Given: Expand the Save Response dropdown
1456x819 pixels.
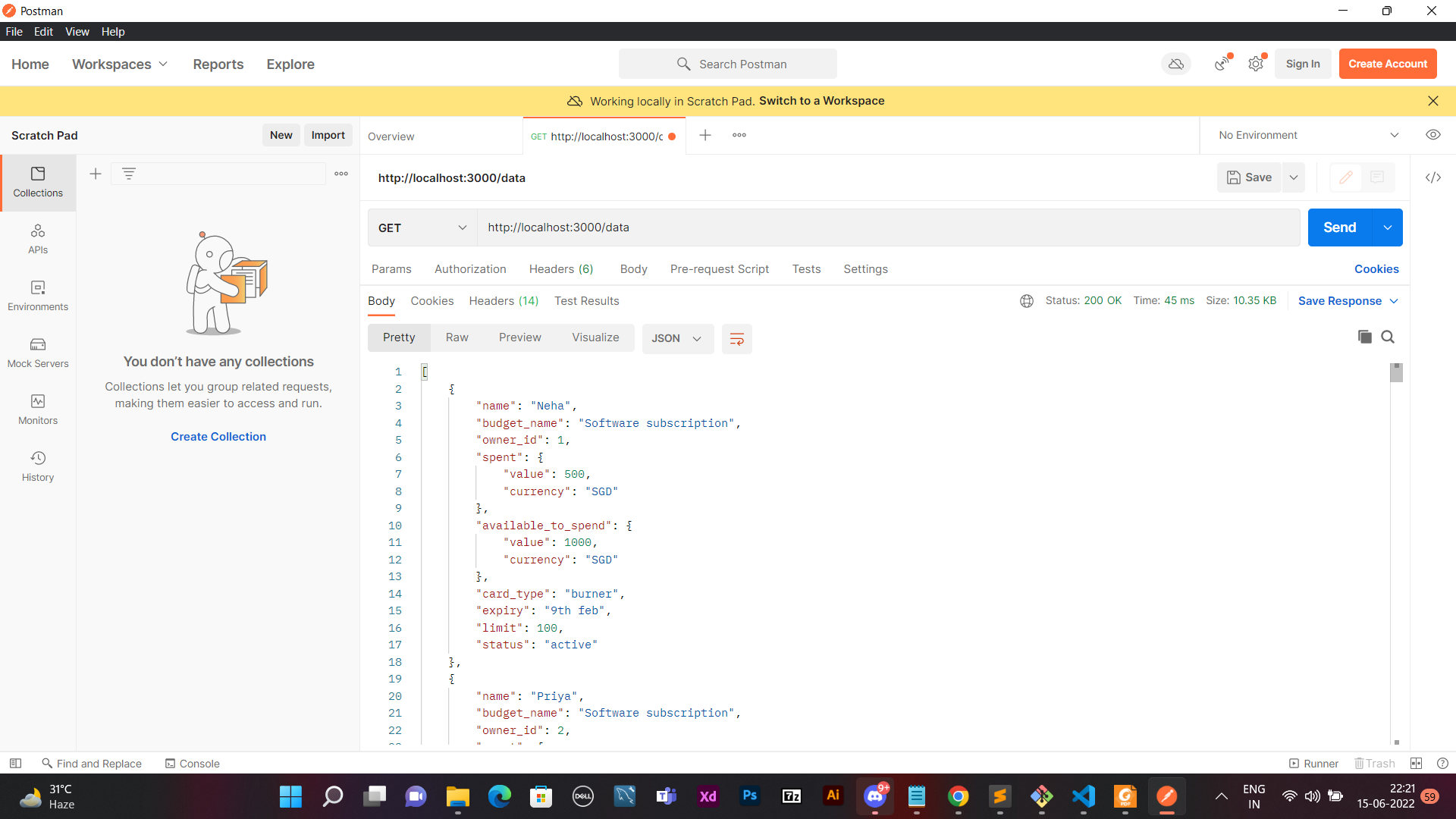Looking at the screenshot, I should tap(1394, 300).
